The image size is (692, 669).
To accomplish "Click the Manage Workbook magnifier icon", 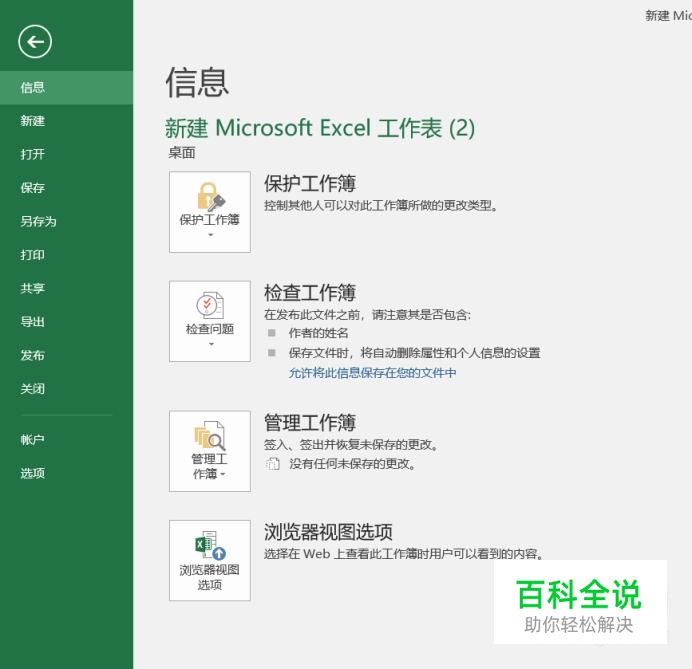I will [x=210, y=436].
